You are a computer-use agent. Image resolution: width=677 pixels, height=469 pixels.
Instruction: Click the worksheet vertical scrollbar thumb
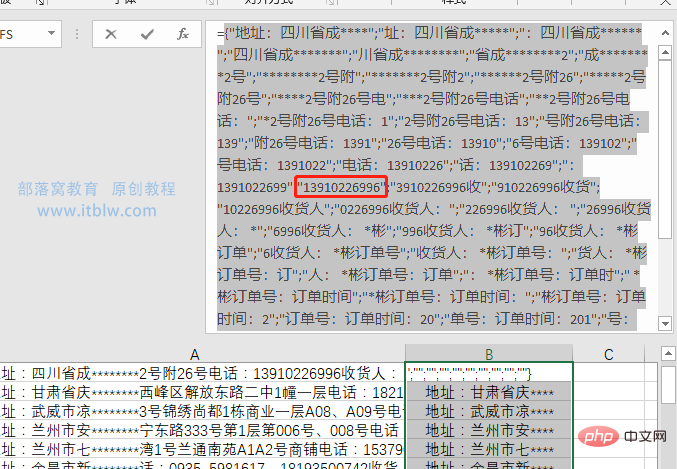click(668, 384)
